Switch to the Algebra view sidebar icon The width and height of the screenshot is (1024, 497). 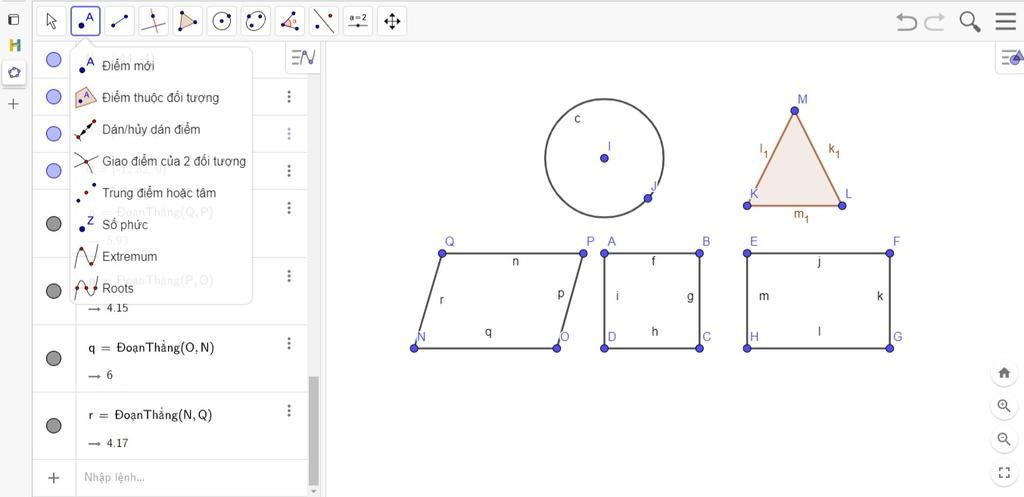tap(14, 20)
